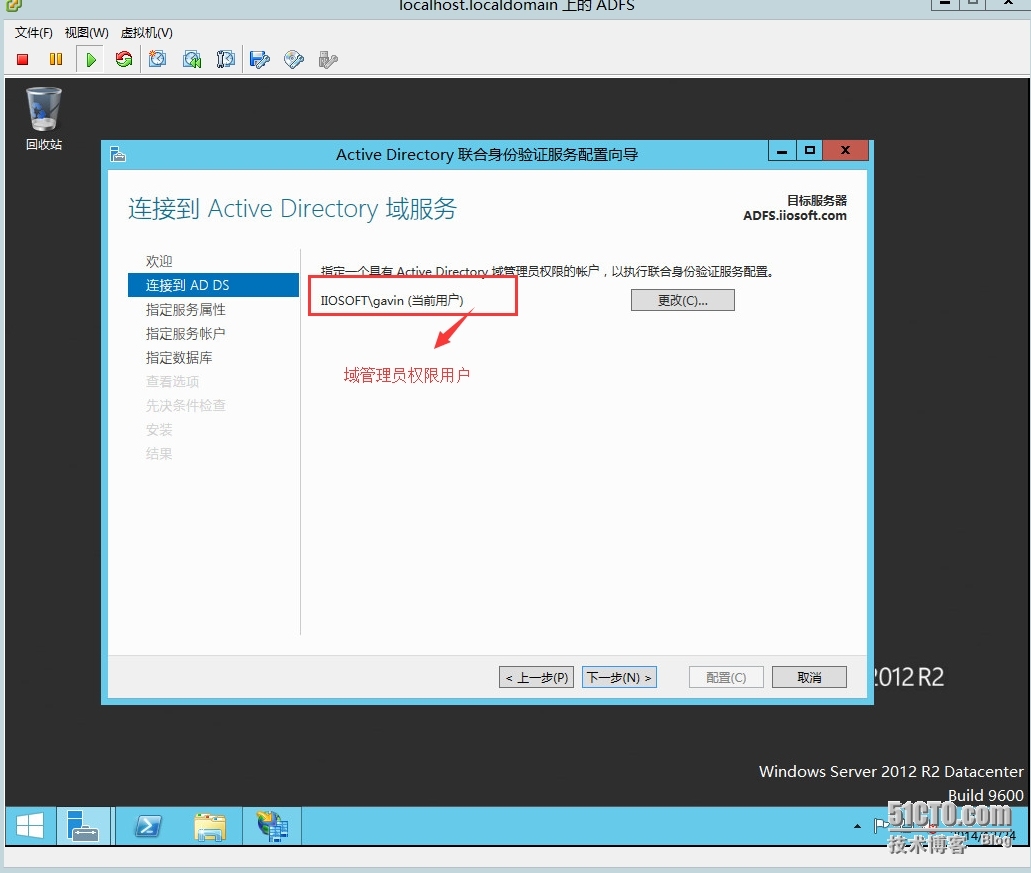Click the green Play power-on icon
1031x873 pixels.
[x=91, y=60]
